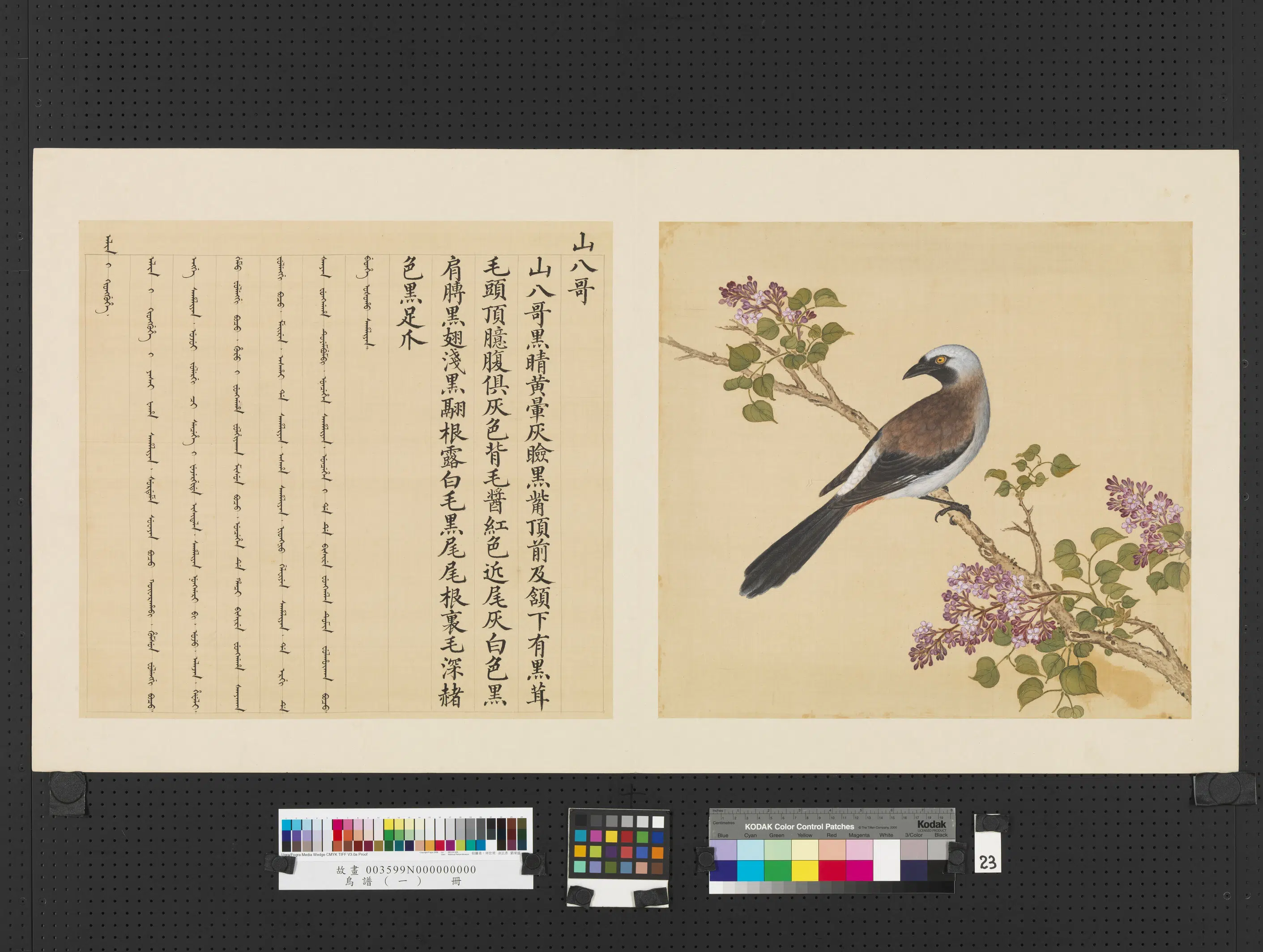The width and height of the screenshot is (1263, 952).
Task: Click the "Black" label on the Kodak strip
Action: tap(941, 835)
